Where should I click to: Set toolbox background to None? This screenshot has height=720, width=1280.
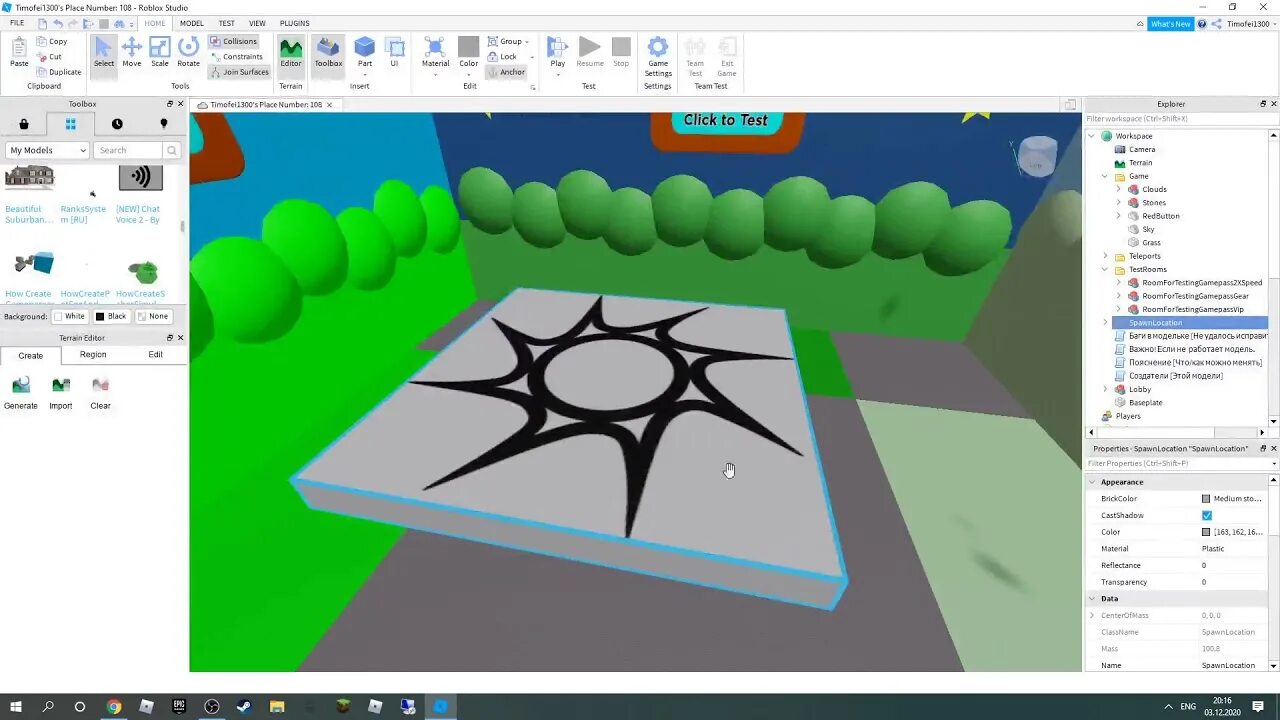(154, 316)
